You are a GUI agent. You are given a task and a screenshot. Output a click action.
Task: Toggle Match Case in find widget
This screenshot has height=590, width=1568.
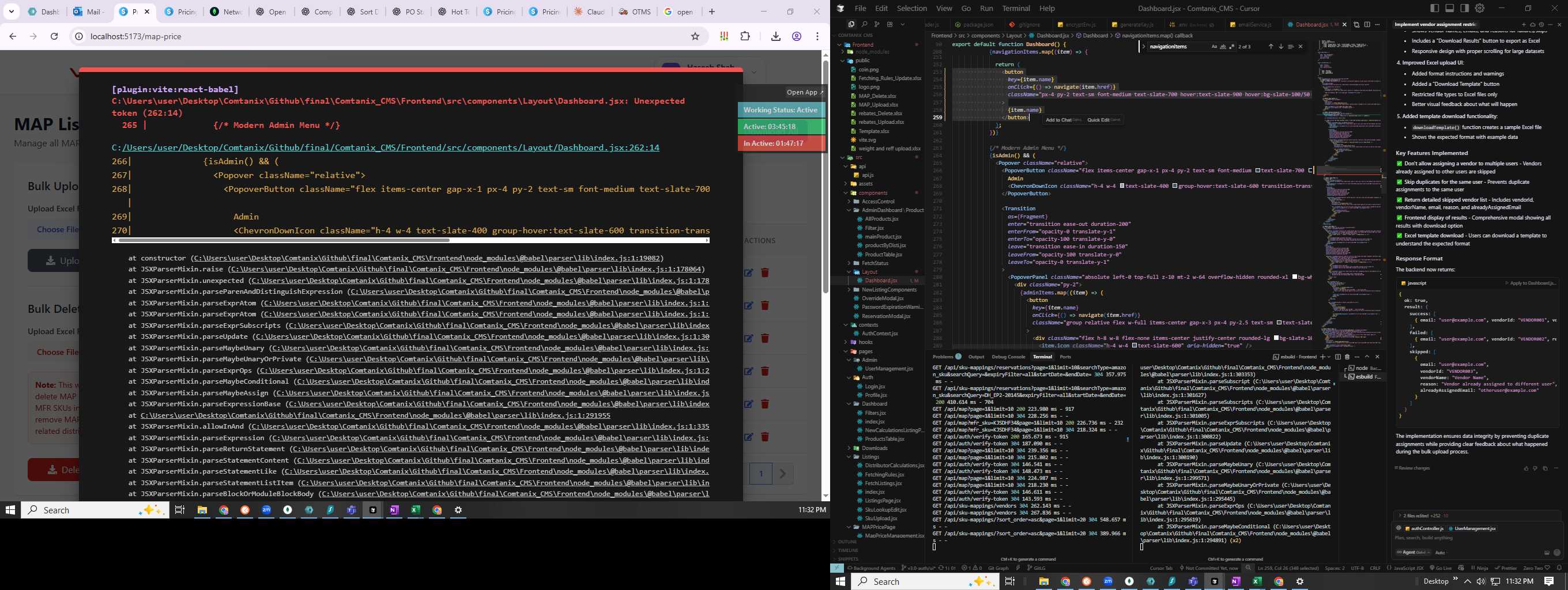point(1215,47)
